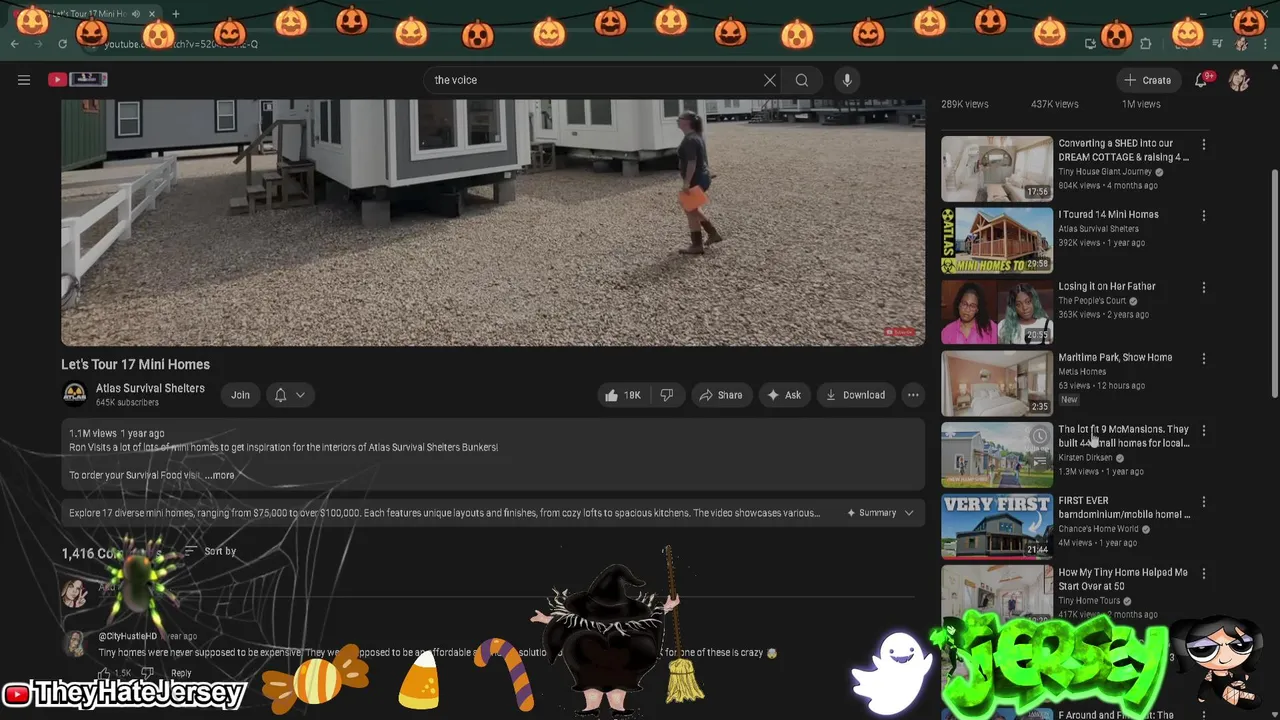Dislike the video with thumbs down
The image size is (1280, 720).
pyautogui.click(x=666, y=395)
